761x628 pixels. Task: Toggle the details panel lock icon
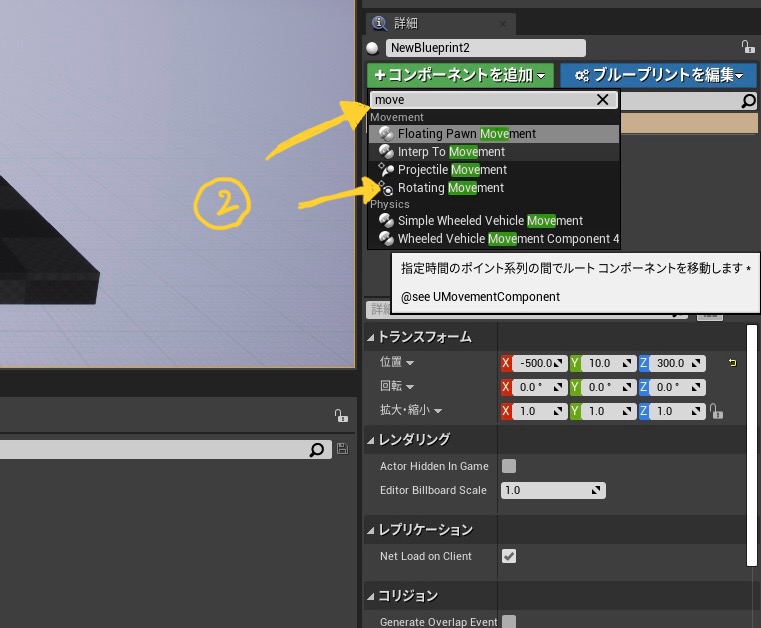click(747, 47)
